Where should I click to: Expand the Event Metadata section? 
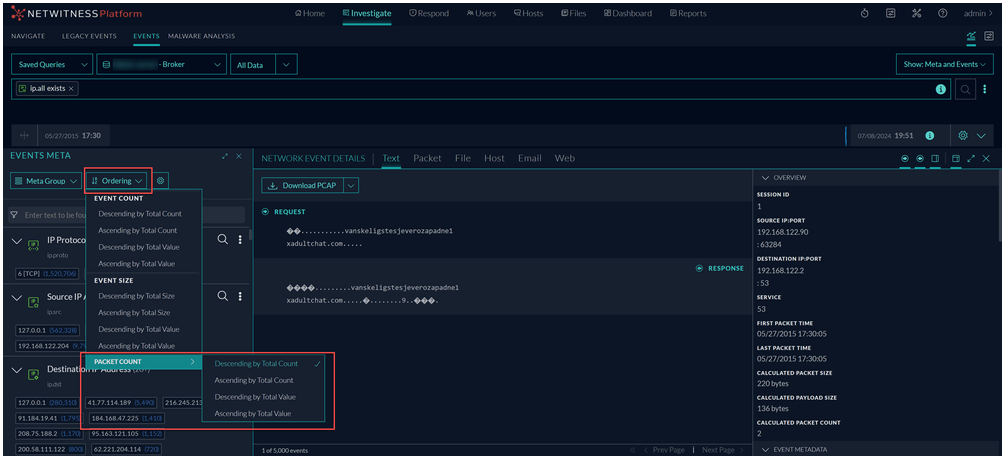(765, 449)
